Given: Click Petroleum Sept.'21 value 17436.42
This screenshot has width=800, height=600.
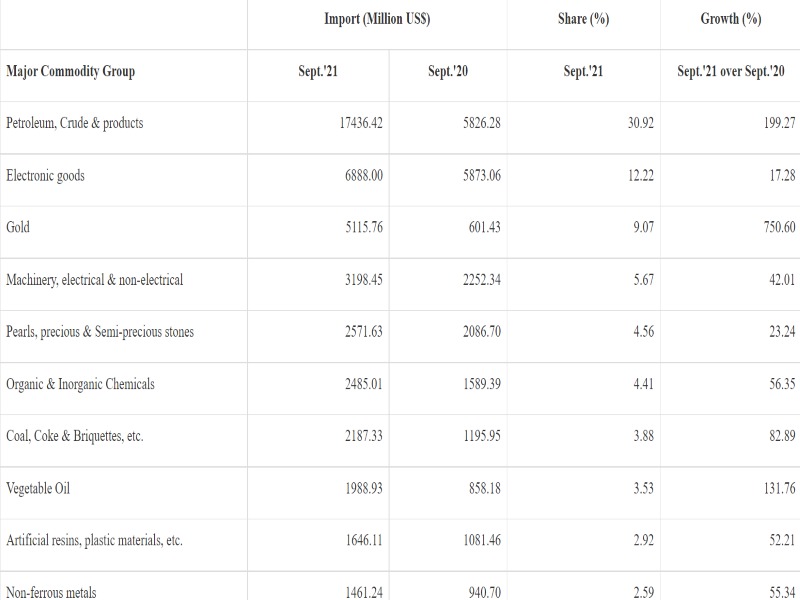Looking at the screenshot, I should pyautogui.click(x=361, y=124).
